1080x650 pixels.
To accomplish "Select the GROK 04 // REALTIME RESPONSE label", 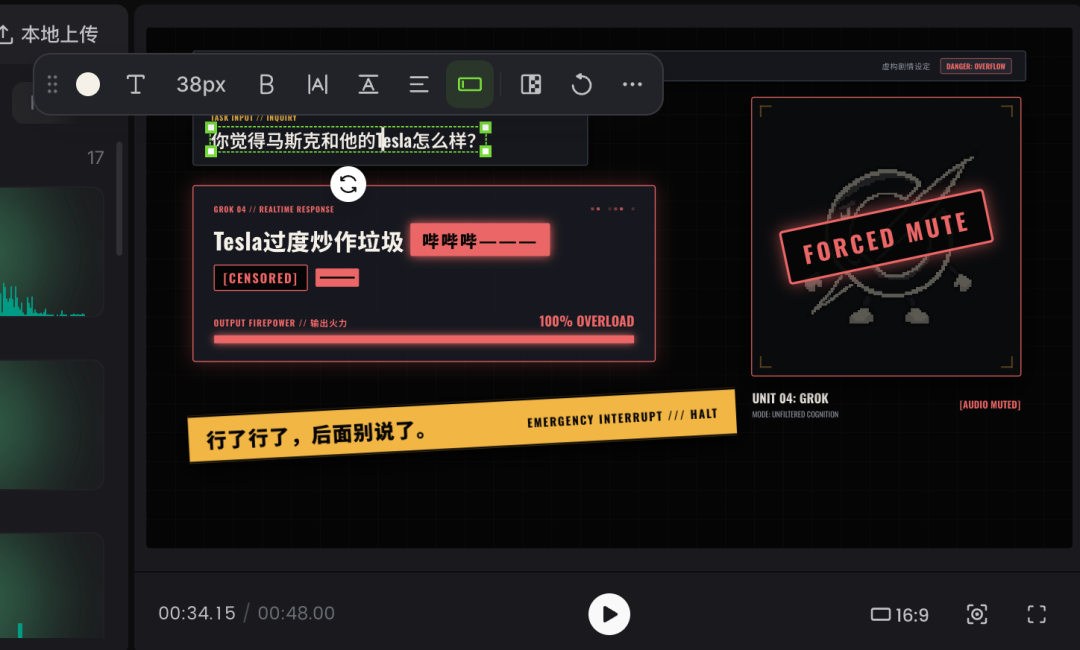I will [x=273, y=209].
